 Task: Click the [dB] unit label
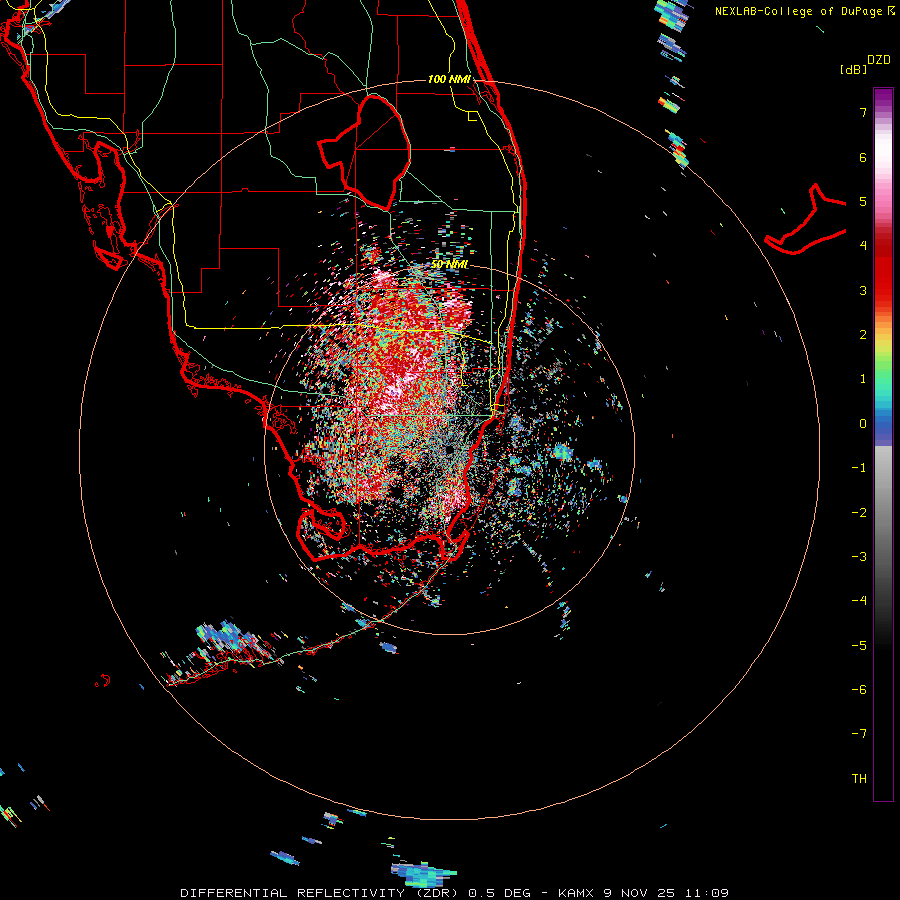(853, 69)
